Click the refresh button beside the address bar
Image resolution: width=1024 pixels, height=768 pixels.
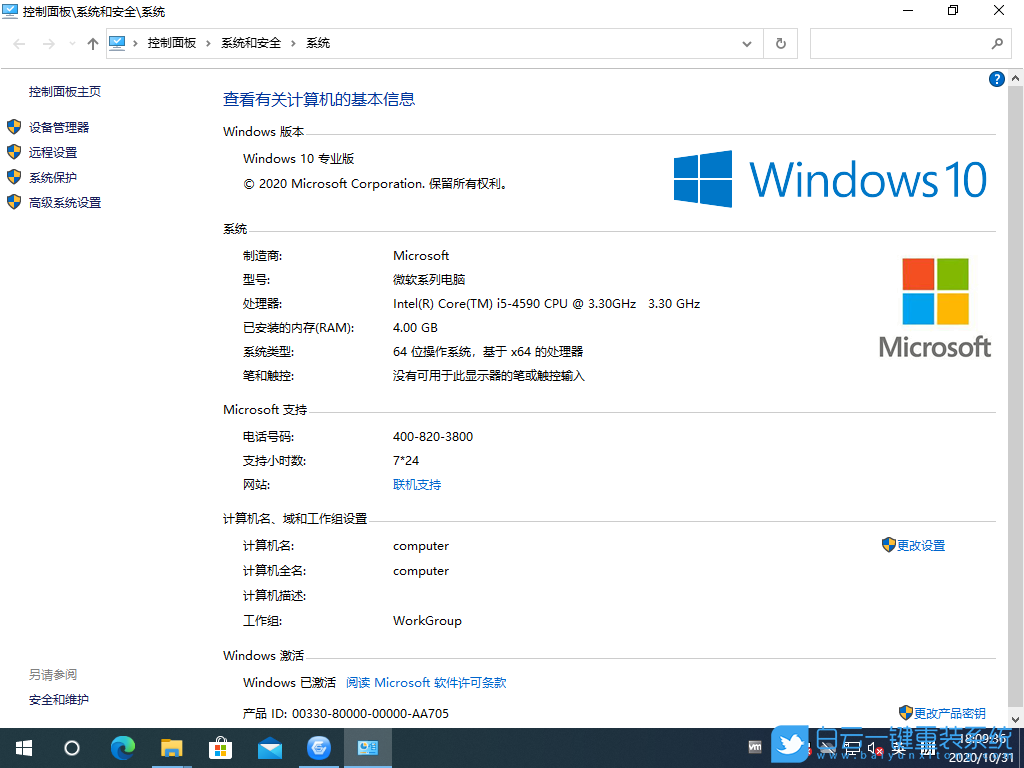point(779,43)
